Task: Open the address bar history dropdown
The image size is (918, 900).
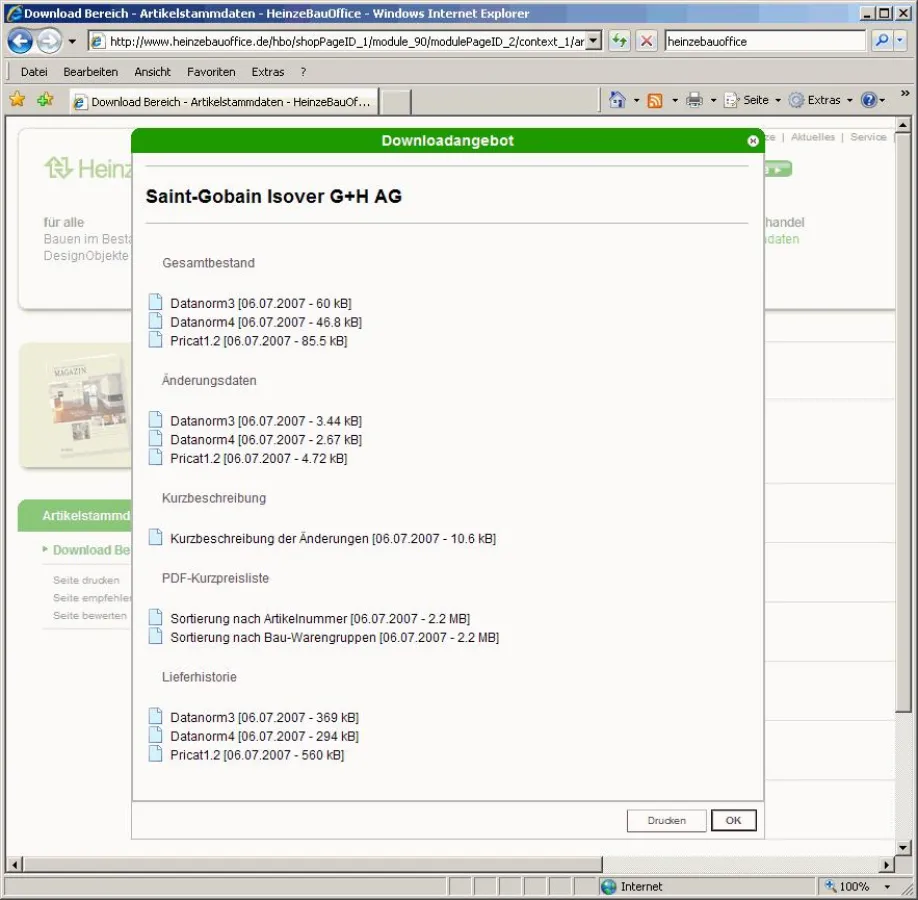Action: [x=594, y=41]
